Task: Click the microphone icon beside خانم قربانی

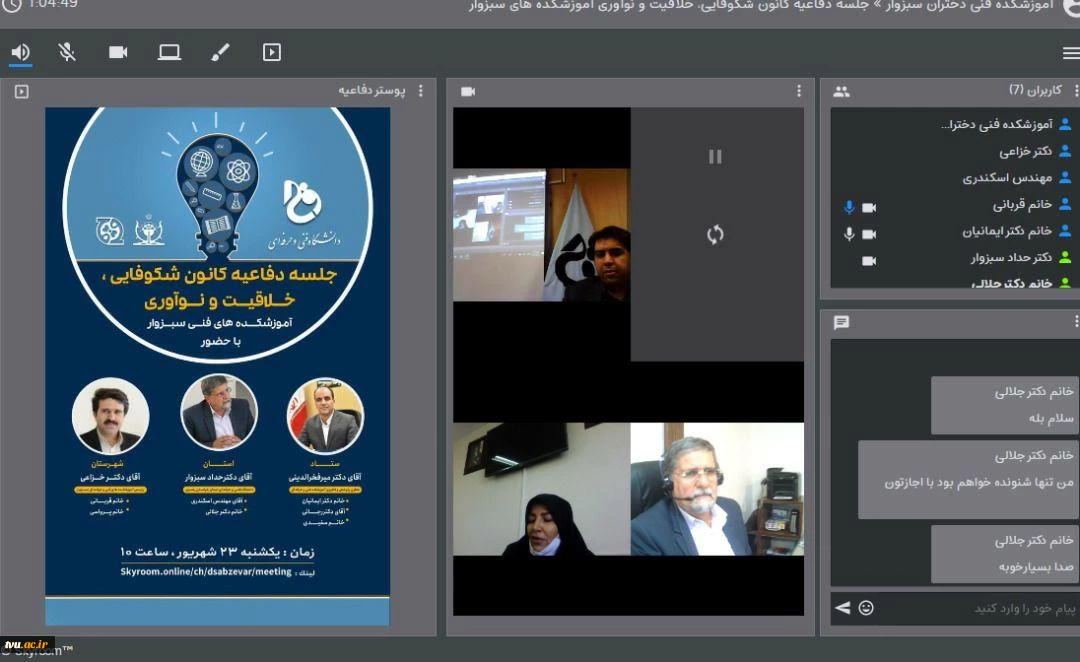Action: (849, 207)
